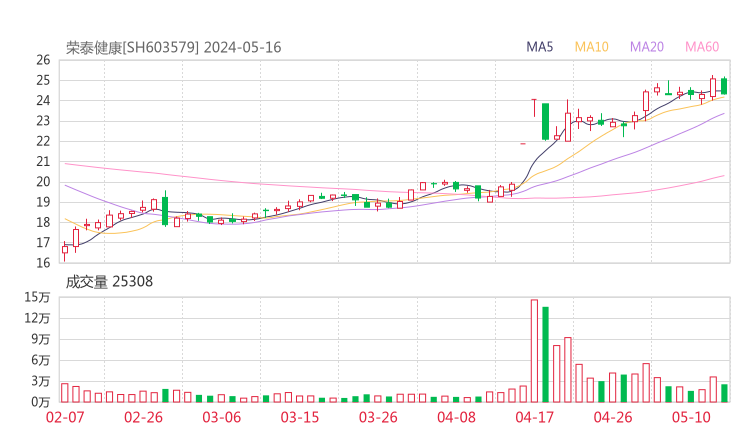Click the MA20 legend label
740x440 pixels.
click(647, 47)
